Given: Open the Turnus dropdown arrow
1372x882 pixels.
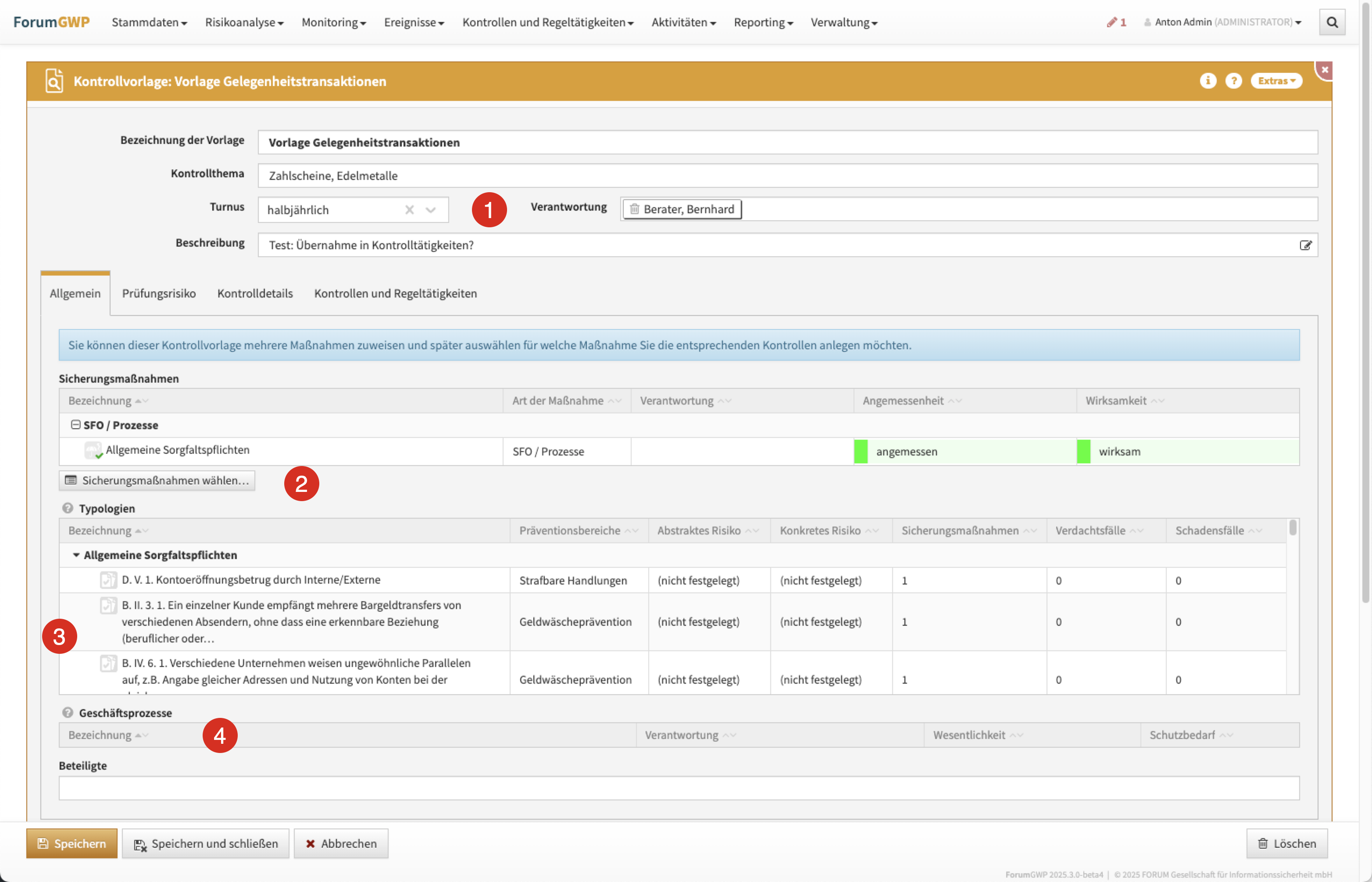Looking at the screenshot, I should pyautogui.click(x=431, y=210).
